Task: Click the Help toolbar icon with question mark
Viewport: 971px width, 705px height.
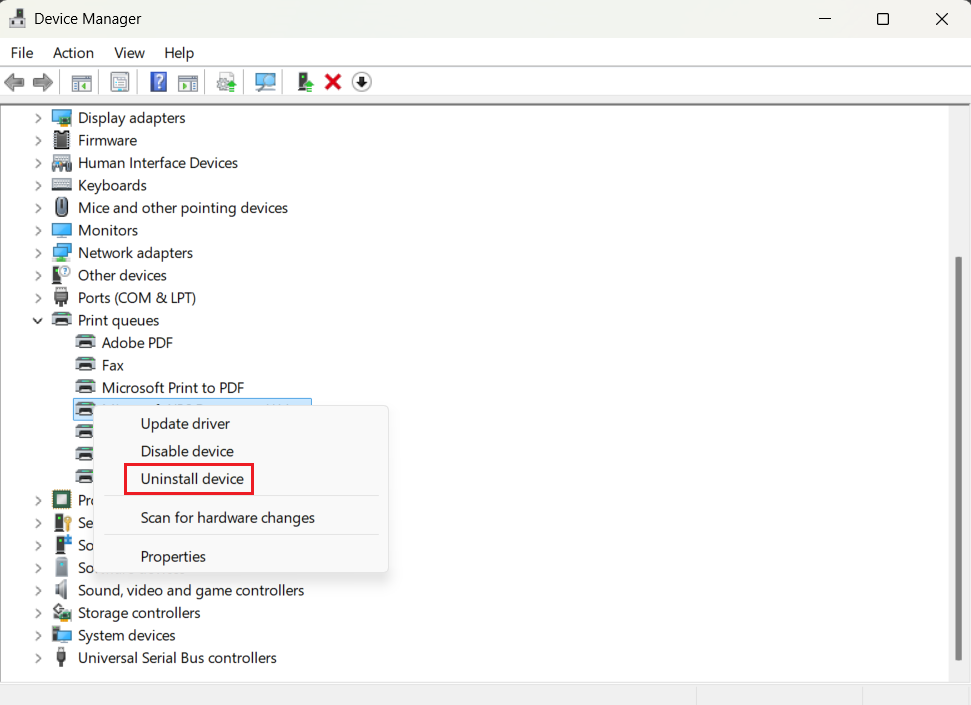Action: (158, 82)
